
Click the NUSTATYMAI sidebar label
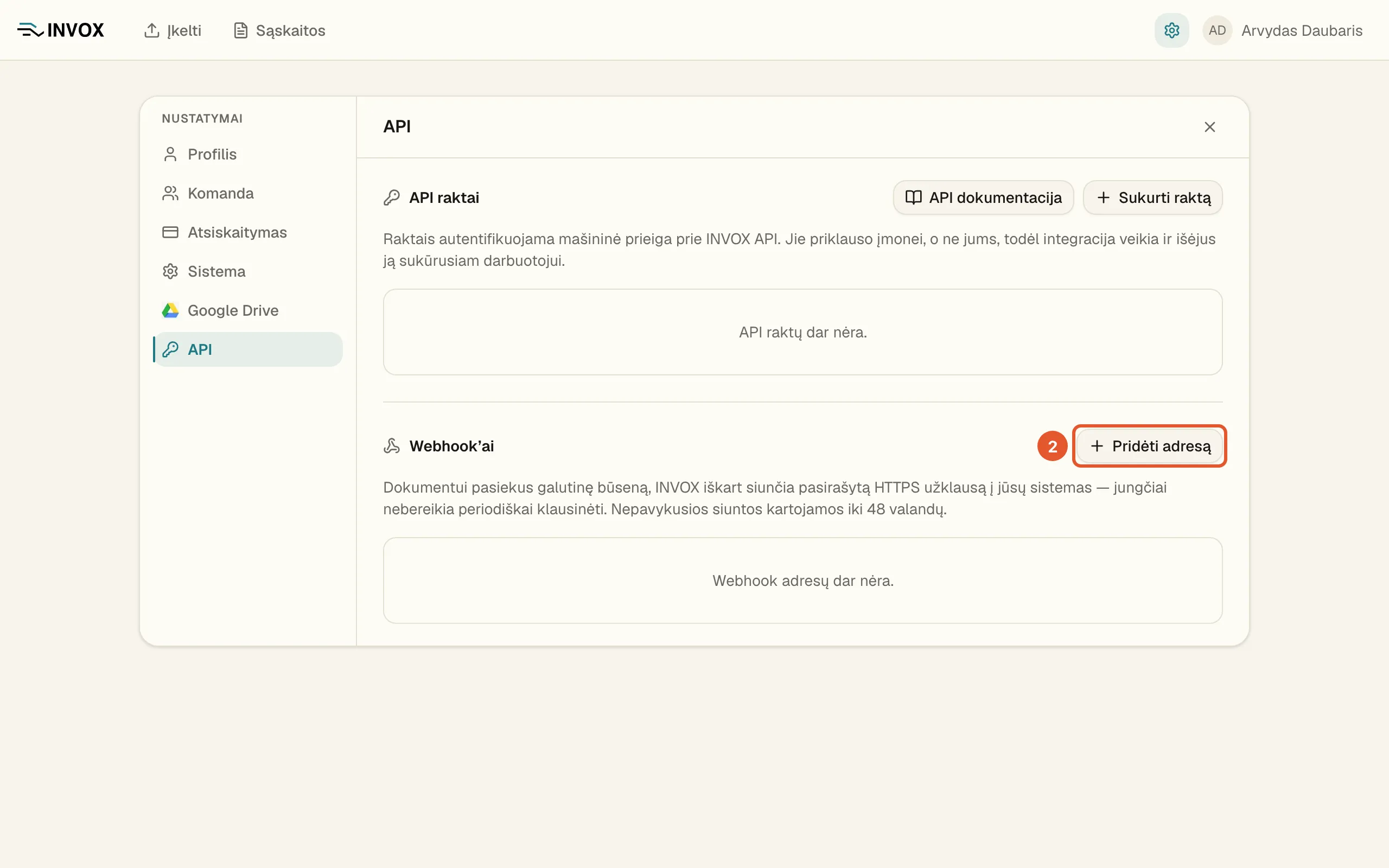coord(202,118)
